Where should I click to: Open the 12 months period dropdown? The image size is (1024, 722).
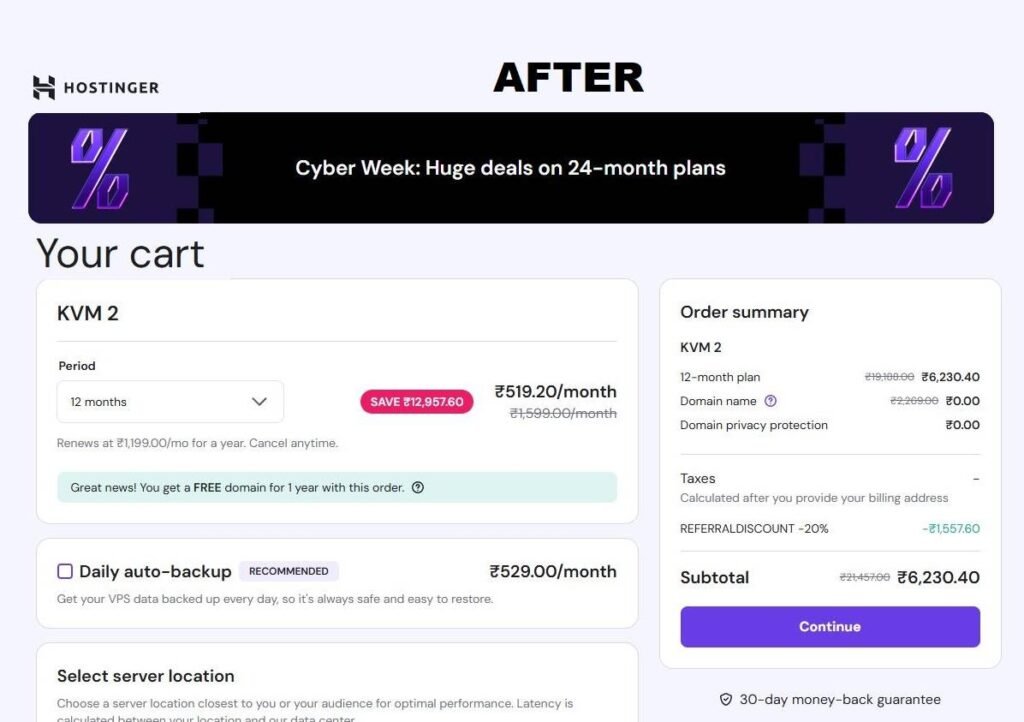[170, 402]
